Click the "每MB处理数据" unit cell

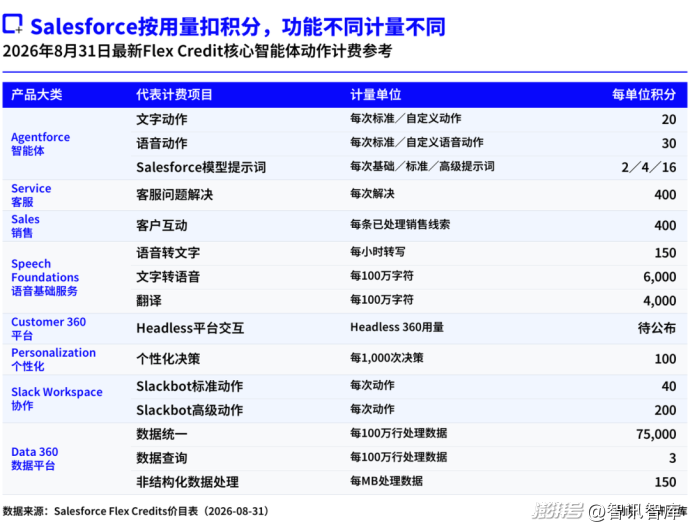click(x=386, y=481)
